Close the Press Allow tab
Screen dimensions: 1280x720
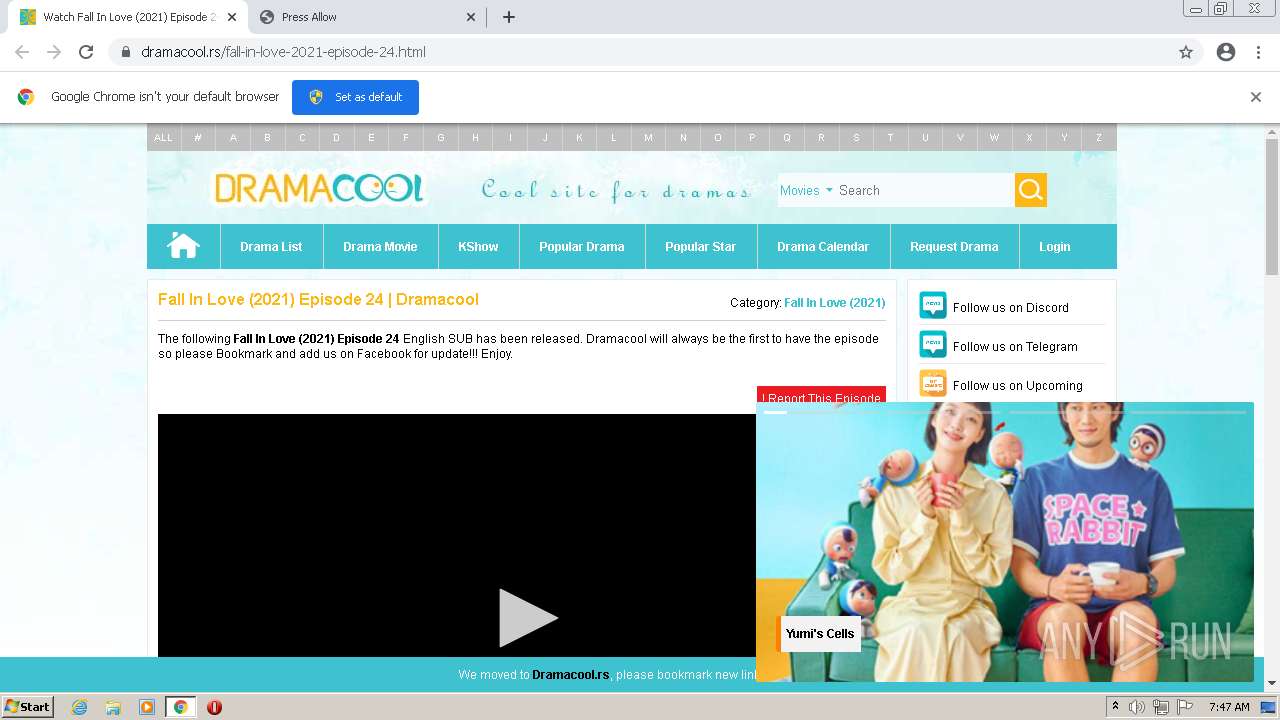pos(471,17)
